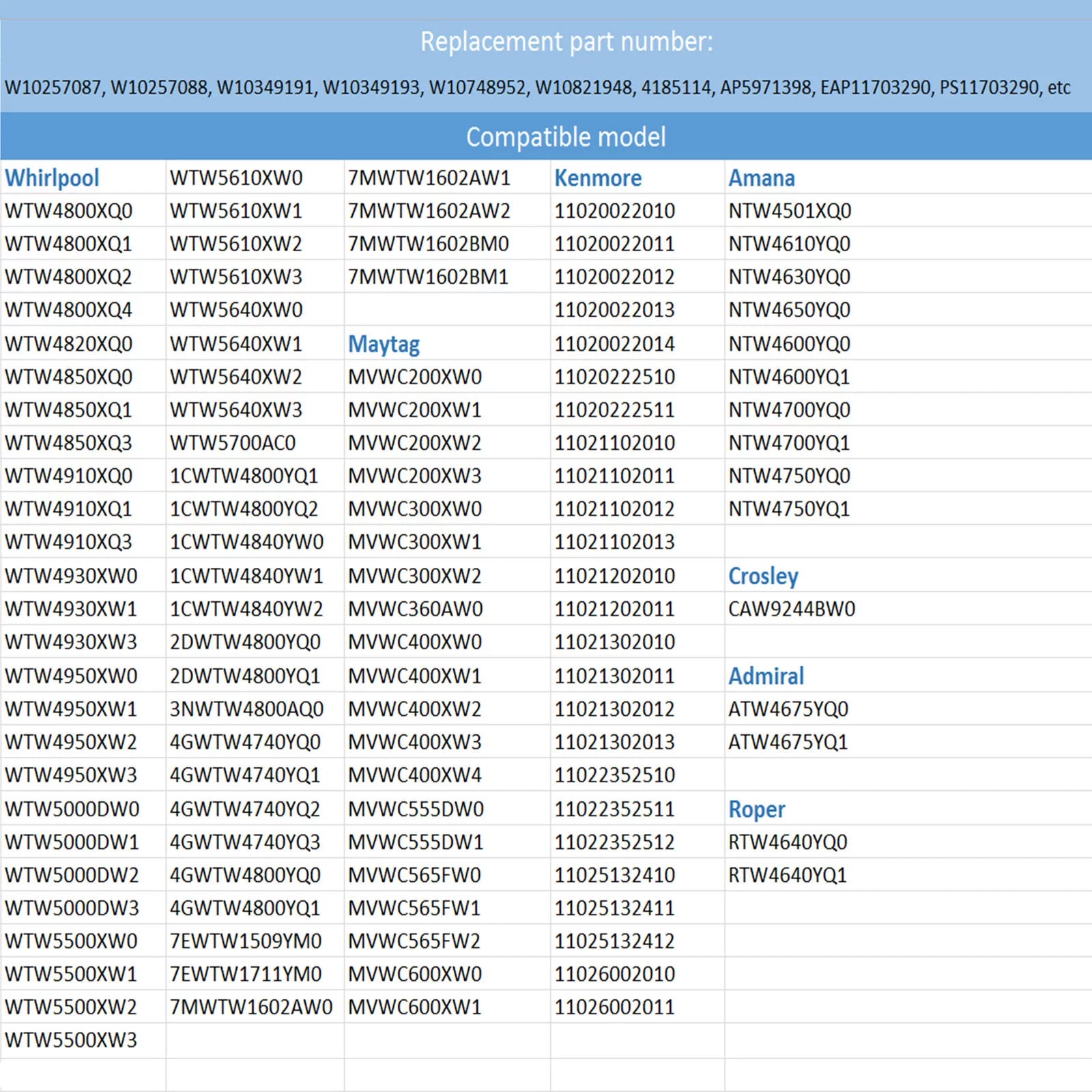The image size is (1092, 1092).
Task: Click the Replacement part number title
Action: (566, 42)
